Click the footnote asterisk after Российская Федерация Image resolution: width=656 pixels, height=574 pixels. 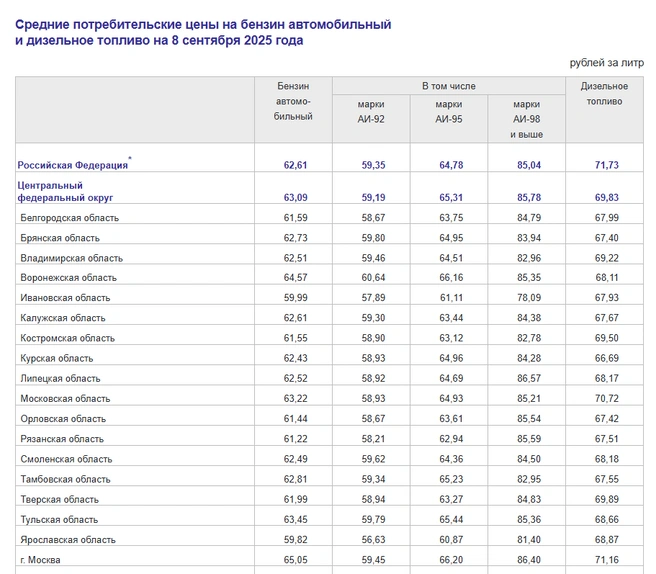tap(130, 158)
